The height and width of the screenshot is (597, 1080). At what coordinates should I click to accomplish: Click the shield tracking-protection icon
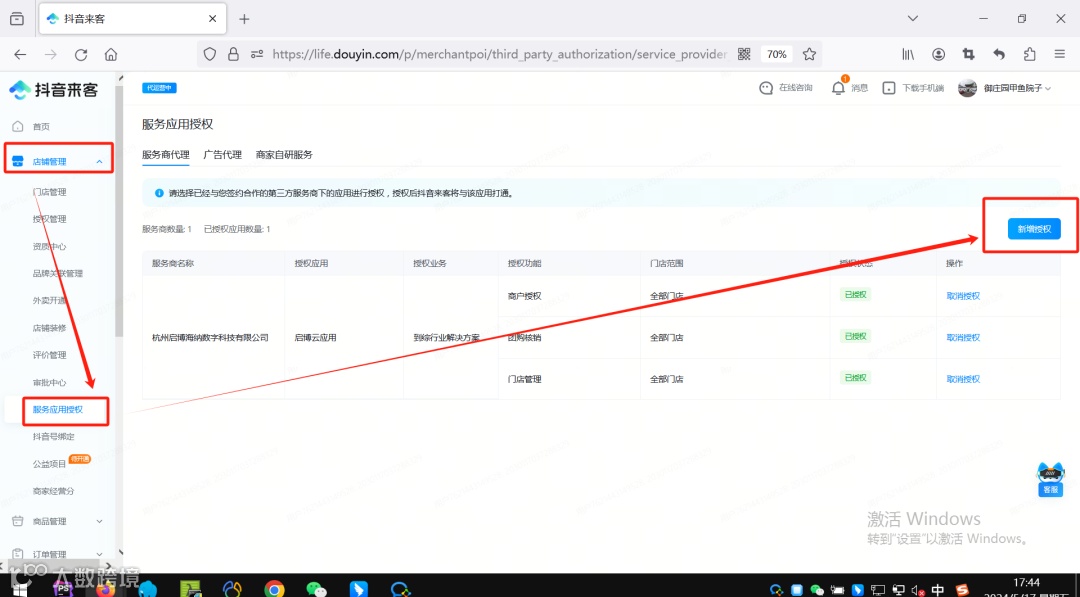[x=210, y=54]
